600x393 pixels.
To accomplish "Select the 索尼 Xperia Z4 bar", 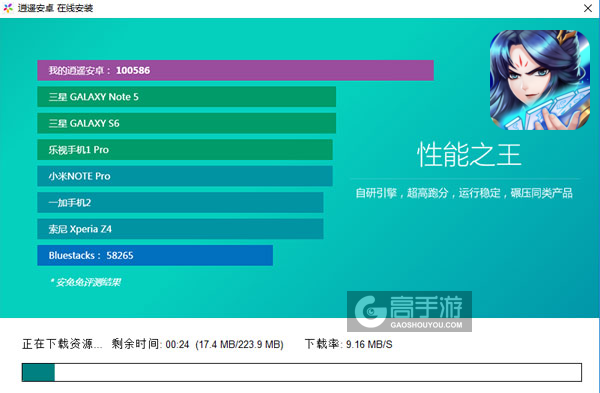I will (x=180, y=229).
